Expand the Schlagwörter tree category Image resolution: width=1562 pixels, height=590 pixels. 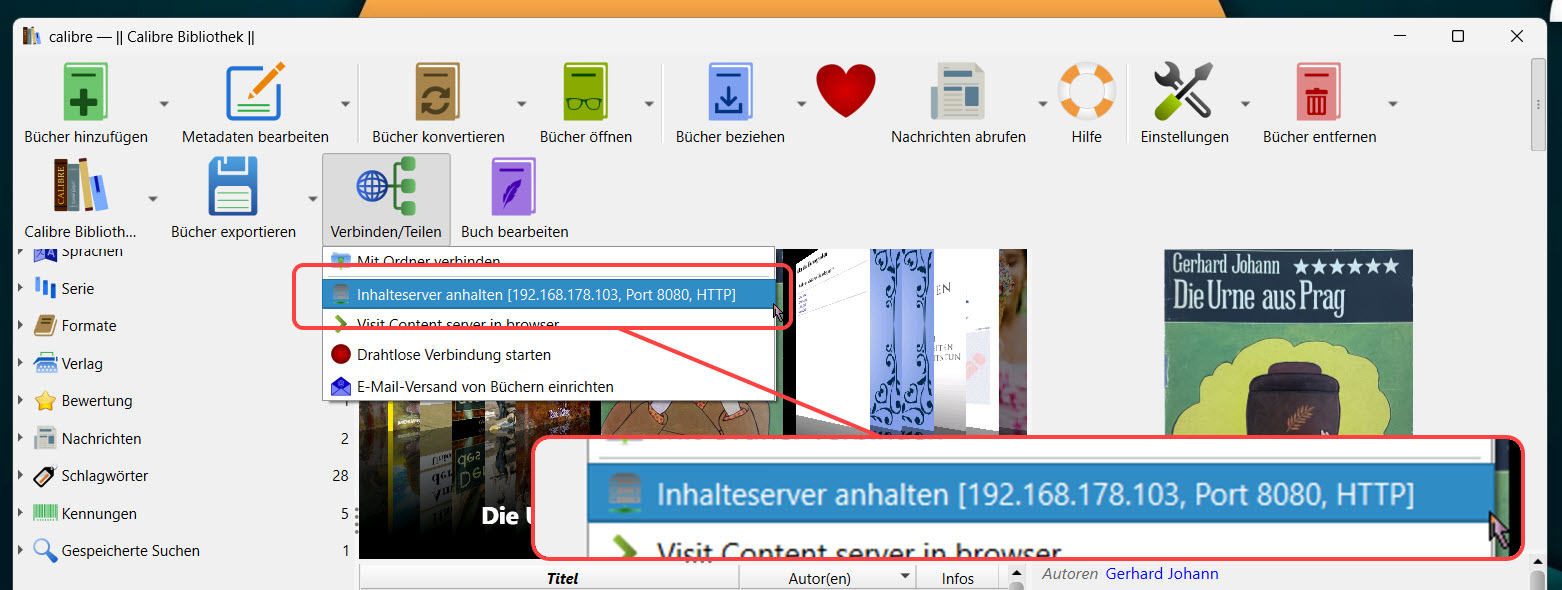[x=20, y=476]
